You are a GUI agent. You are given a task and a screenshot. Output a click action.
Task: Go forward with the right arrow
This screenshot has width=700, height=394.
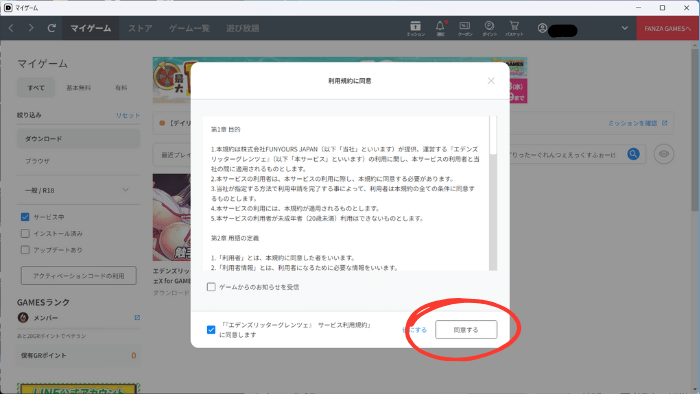click(31, 28)
